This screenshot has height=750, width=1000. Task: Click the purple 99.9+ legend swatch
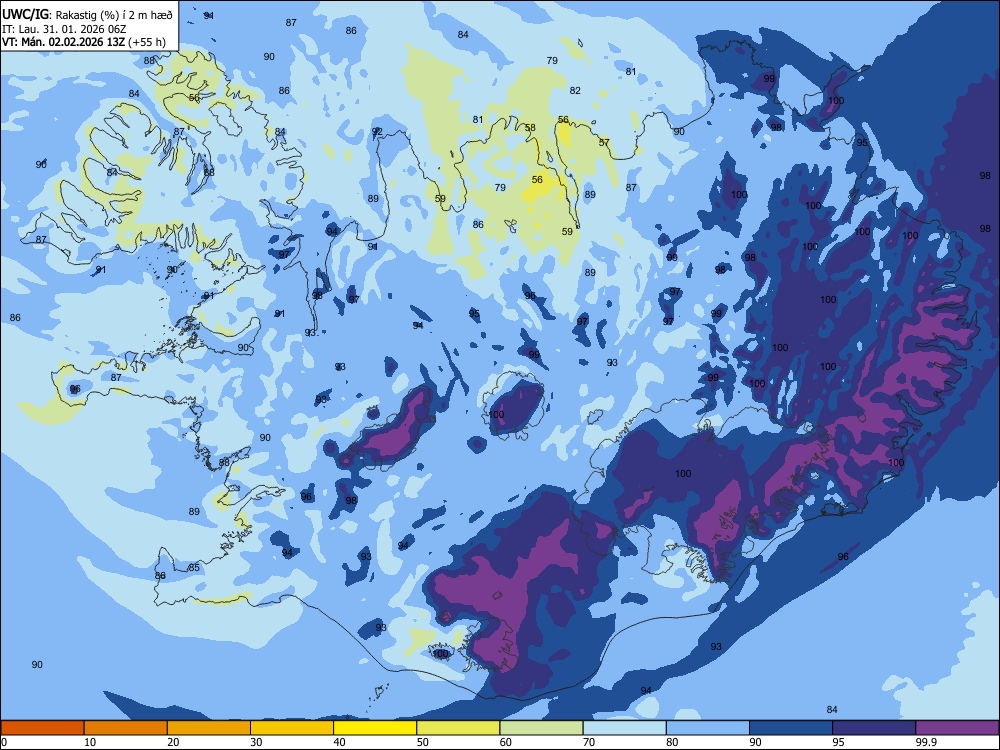[x=957, y=728]
